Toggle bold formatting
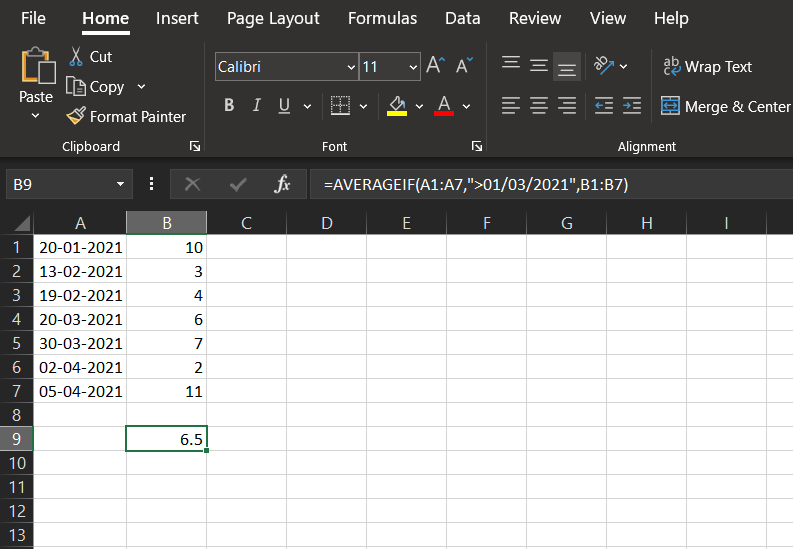 [x=229, y=106]
